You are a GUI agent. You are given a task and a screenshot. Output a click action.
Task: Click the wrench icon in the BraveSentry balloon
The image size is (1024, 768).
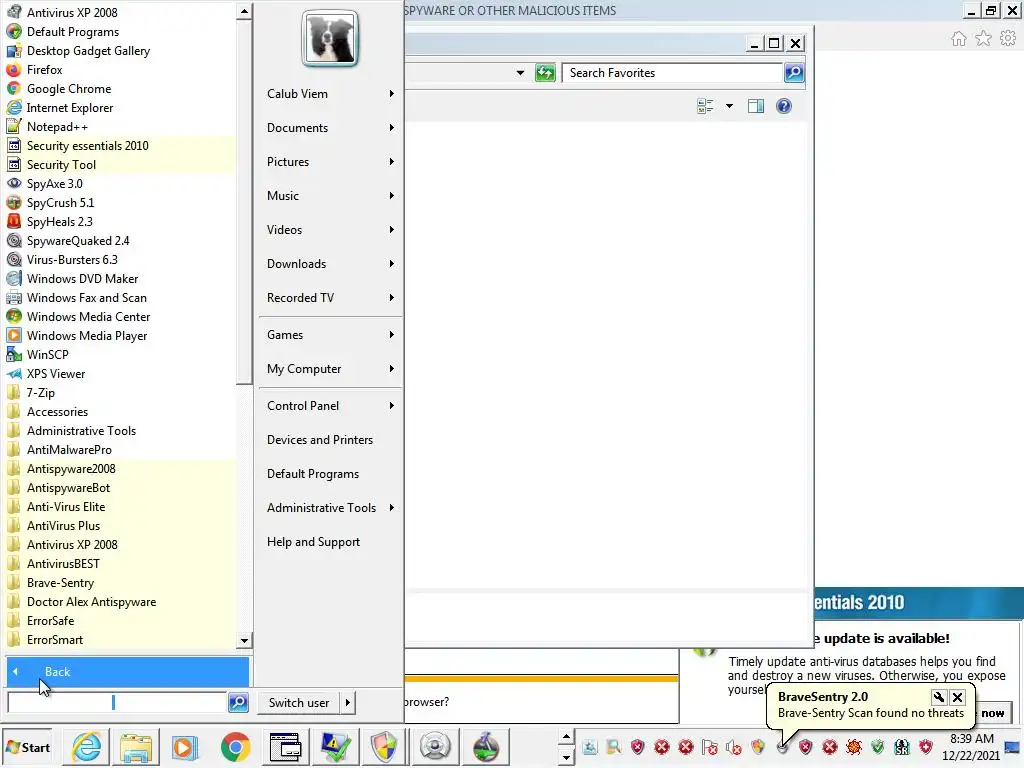tap(938, 697)
